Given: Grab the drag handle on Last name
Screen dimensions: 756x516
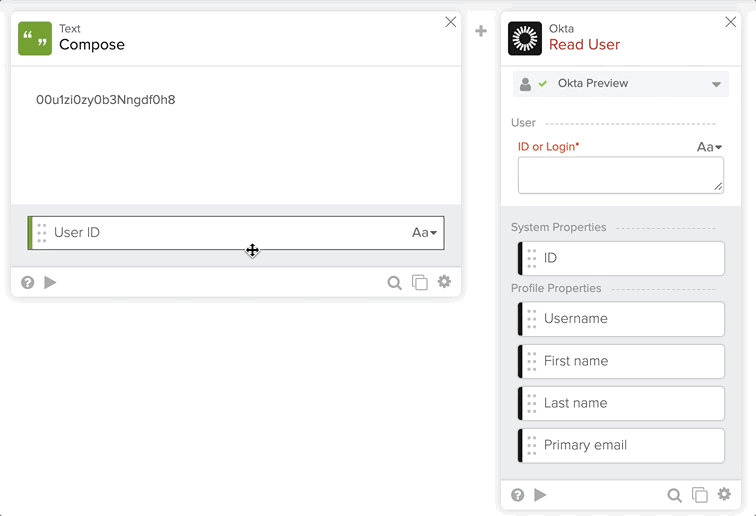Looking at the screenshot, I should click(531, 403).
